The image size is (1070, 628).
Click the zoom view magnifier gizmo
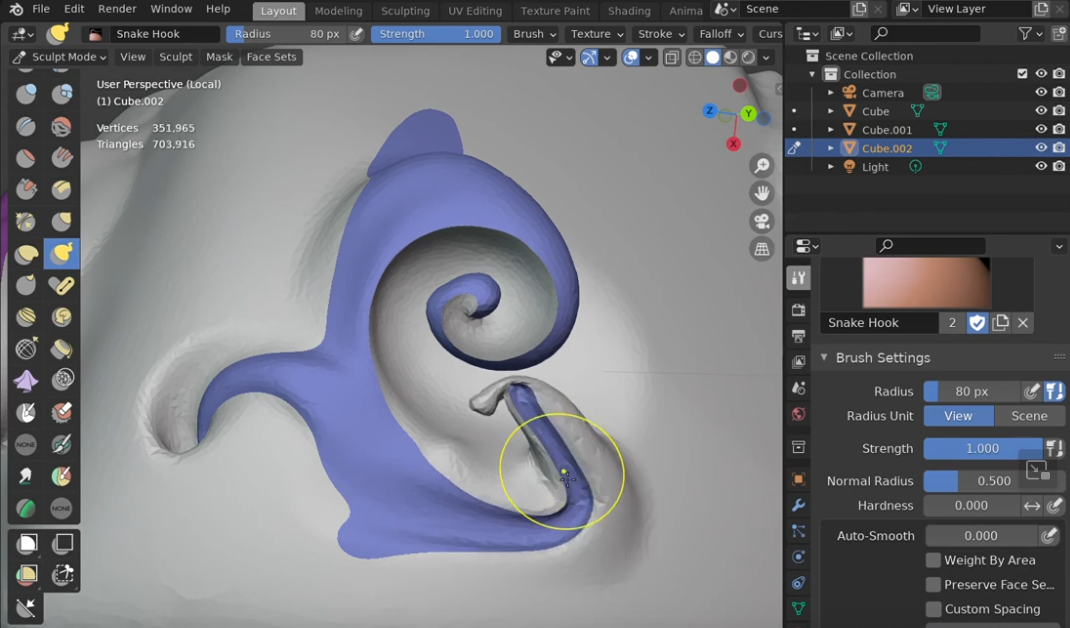762,166
